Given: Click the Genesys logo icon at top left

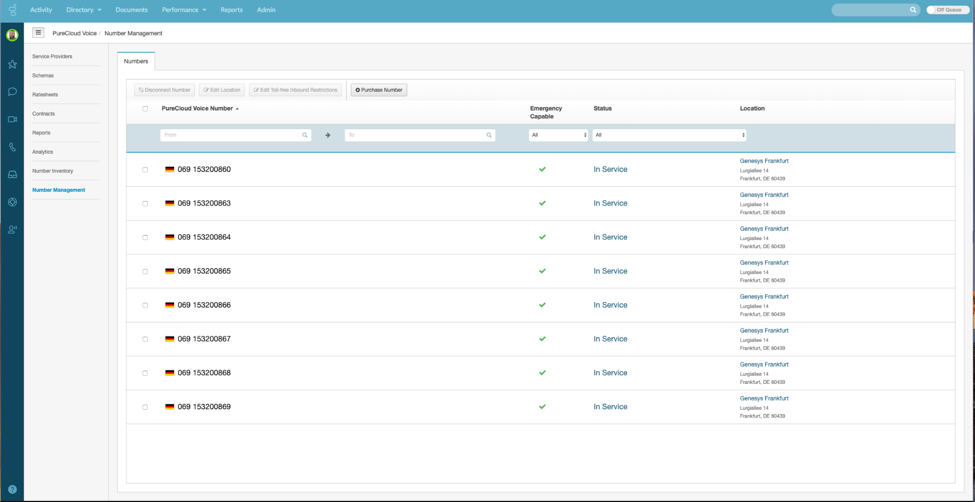Looking at the screenshot, I should tap(12, 10).
